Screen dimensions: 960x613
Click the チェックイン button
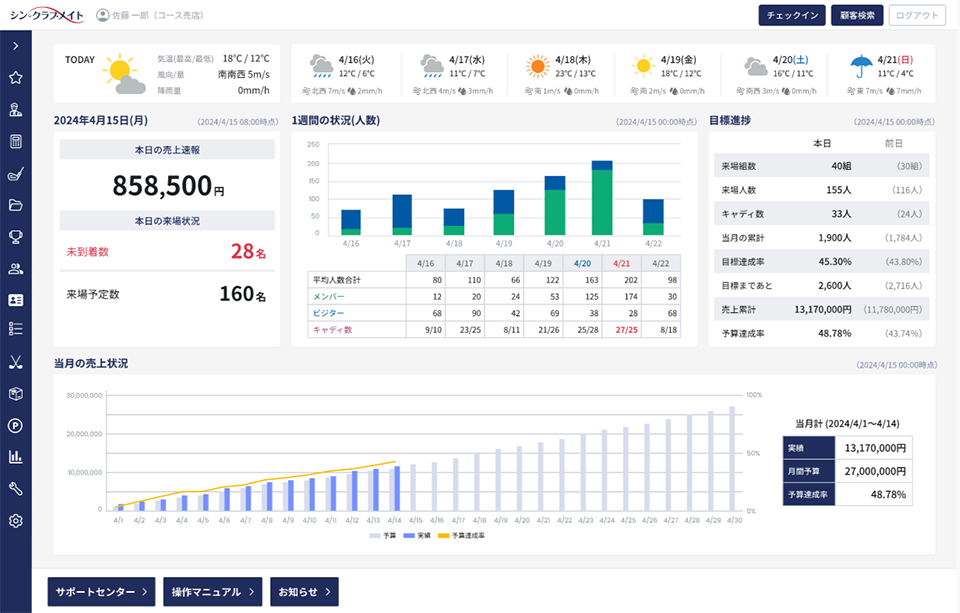792,15
